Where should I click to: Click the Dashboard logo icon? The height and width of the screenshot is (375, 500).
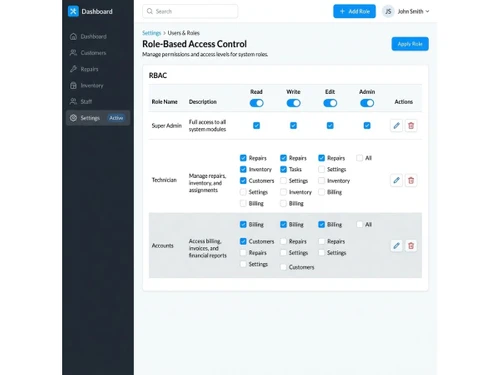(x=73, y=11)
